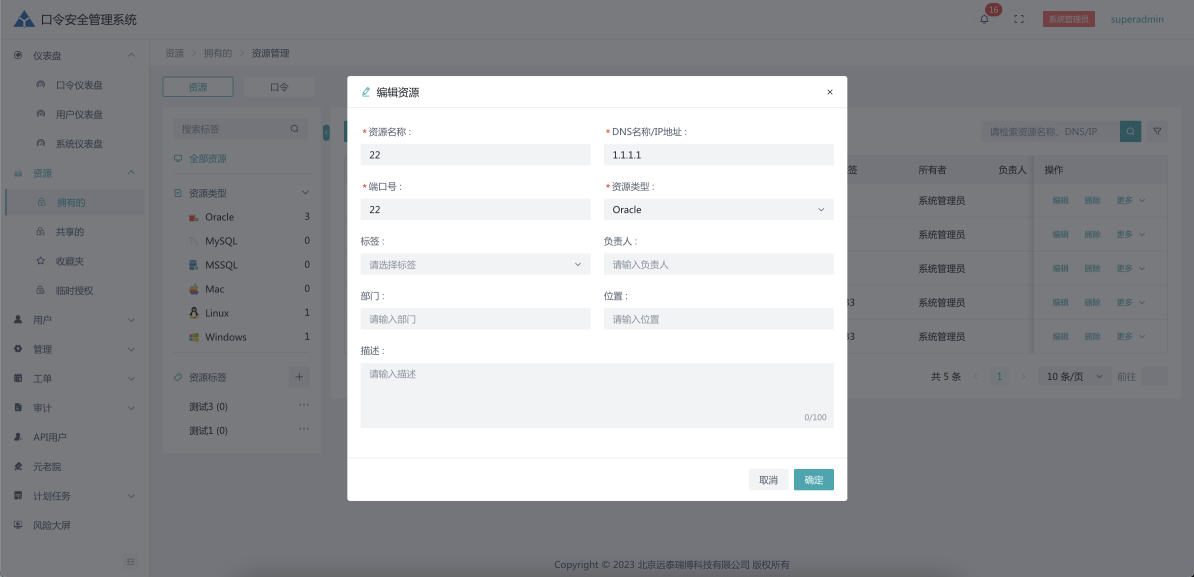1194x577 pixels.
Task: Open 共享的 in the sidebar
Action: 70,232
